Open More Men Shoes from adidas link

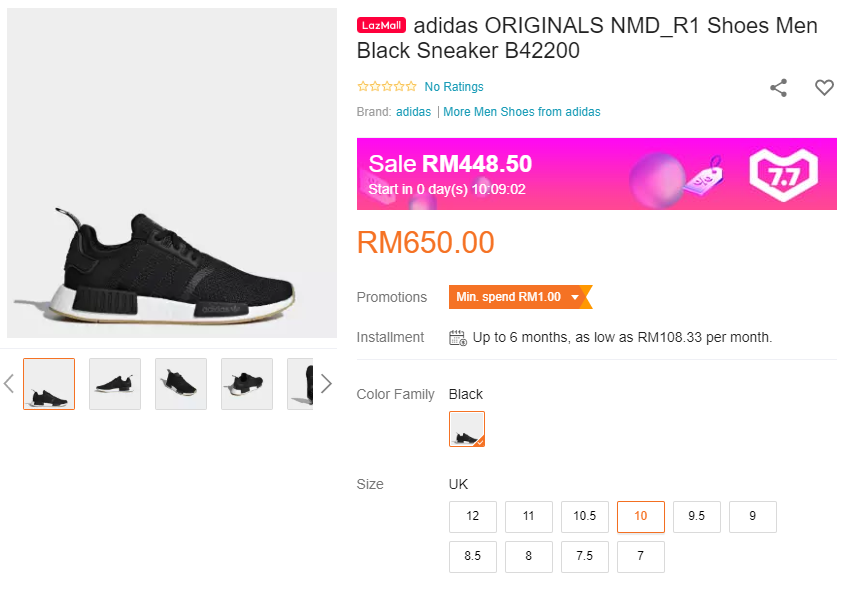[522, 112]
